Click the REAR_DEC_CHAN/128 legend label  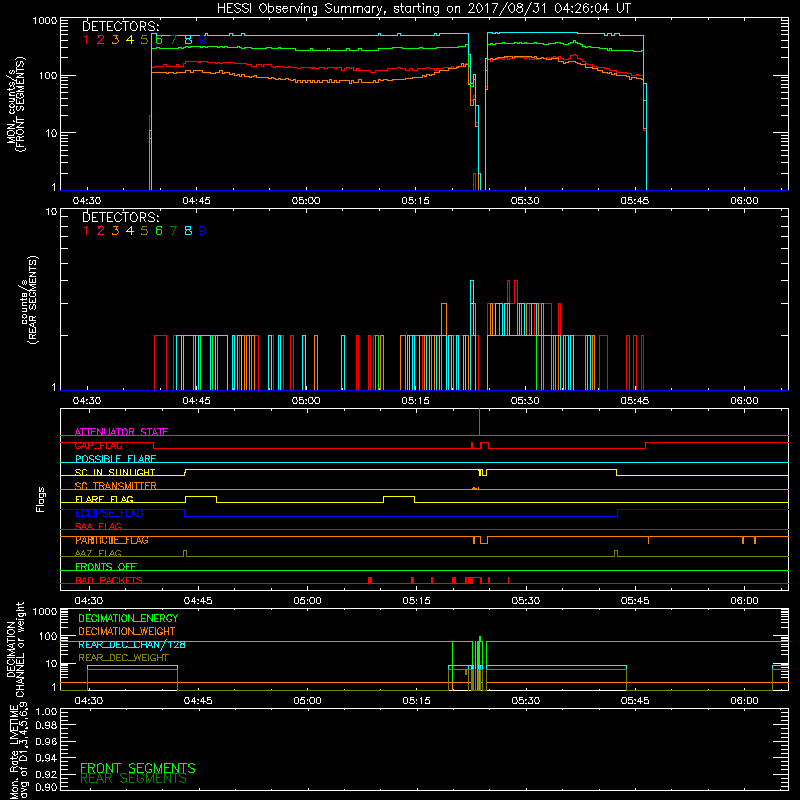(132, 644)
